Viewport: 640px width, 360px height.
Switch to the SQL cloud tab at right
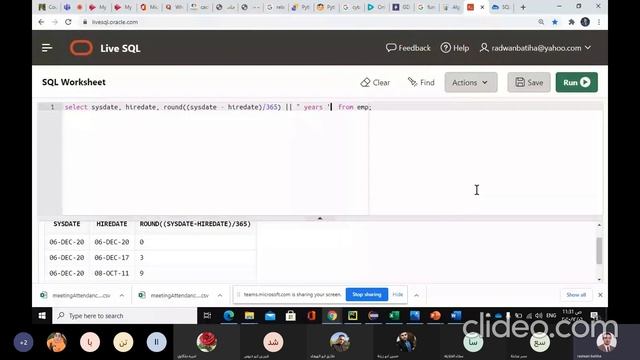point(500,7)
